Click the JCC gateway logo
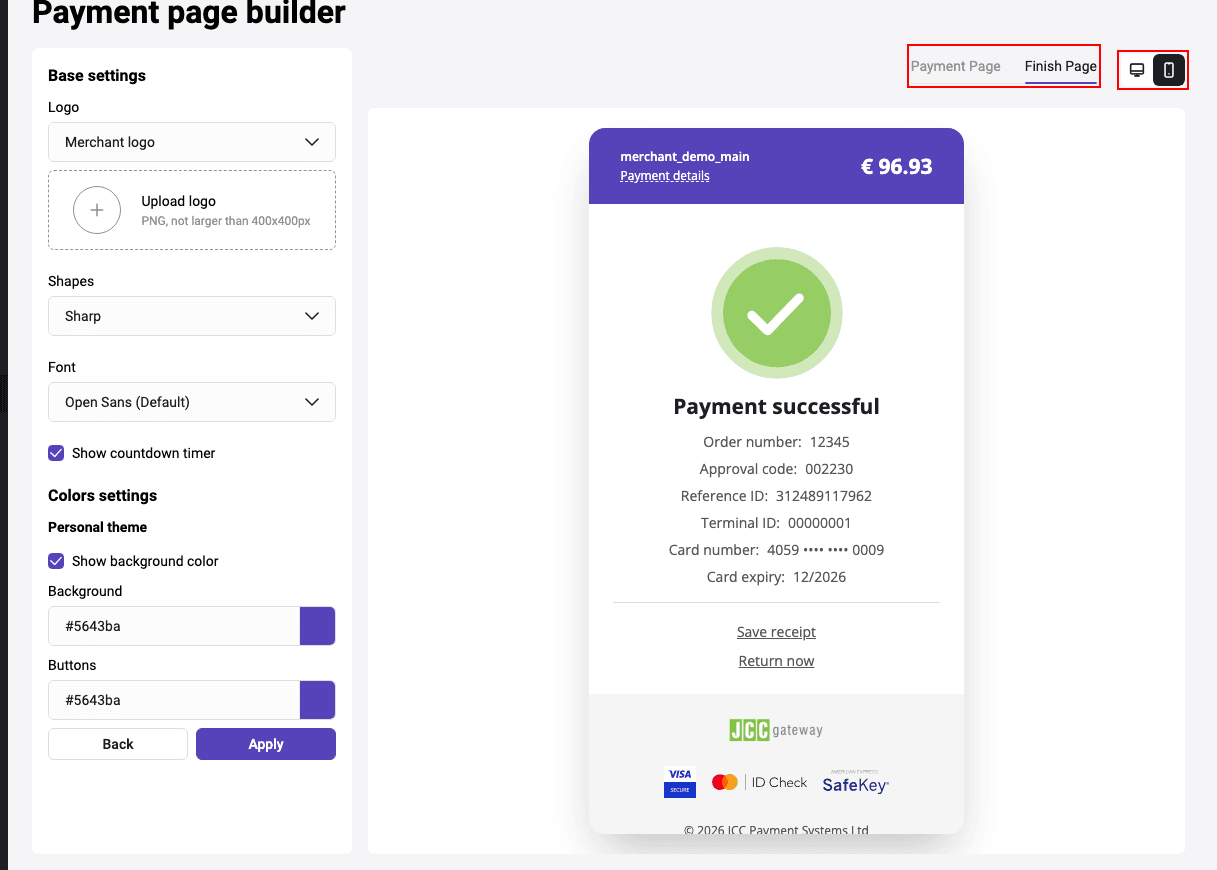The width and height of the screenshot is (1217, 870). tap(776, 729)
